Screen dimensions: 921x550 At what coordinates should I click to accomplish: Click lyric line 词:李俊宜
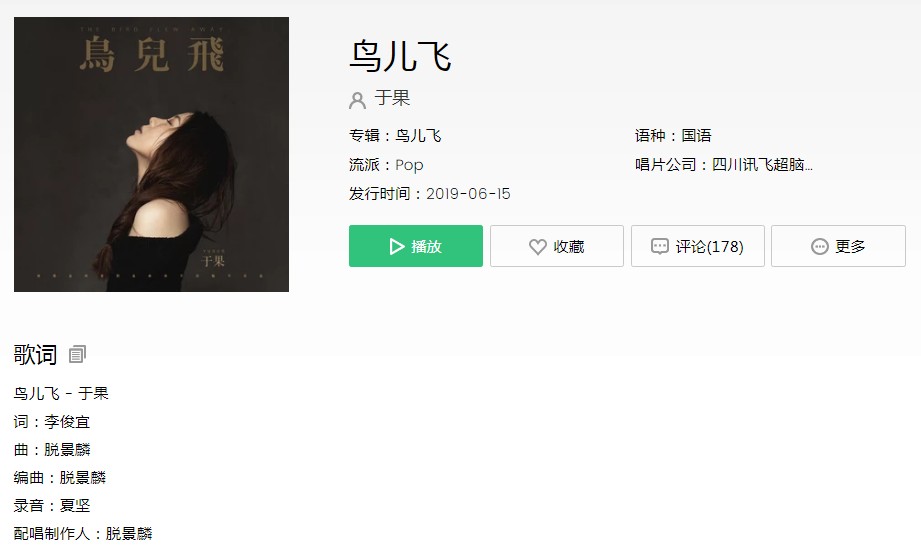tap(52, 422)
